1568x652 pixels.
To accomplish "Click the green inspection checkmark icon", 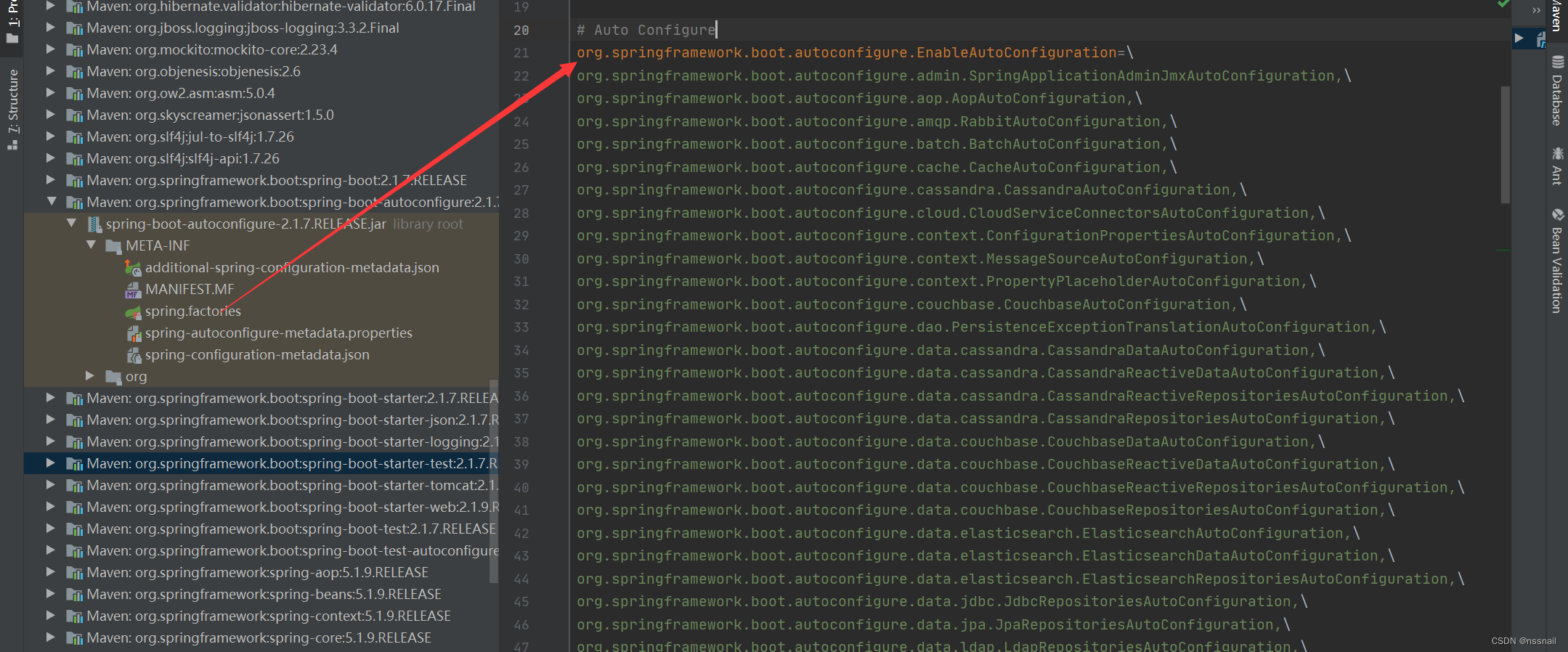I will (1503, 4).
